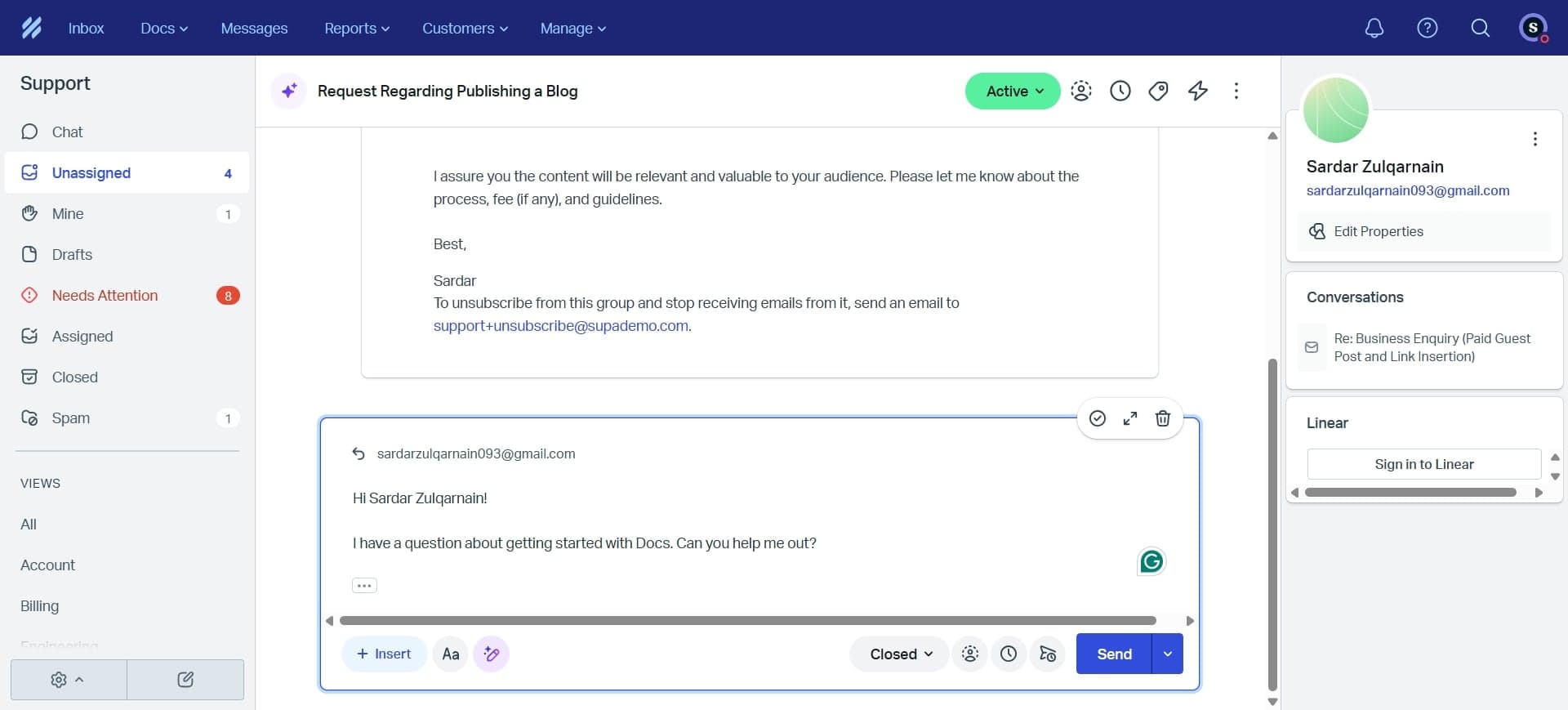Click Edit Properties
The width and height of the screenshot is (1568, 710).
[1423, 231]
